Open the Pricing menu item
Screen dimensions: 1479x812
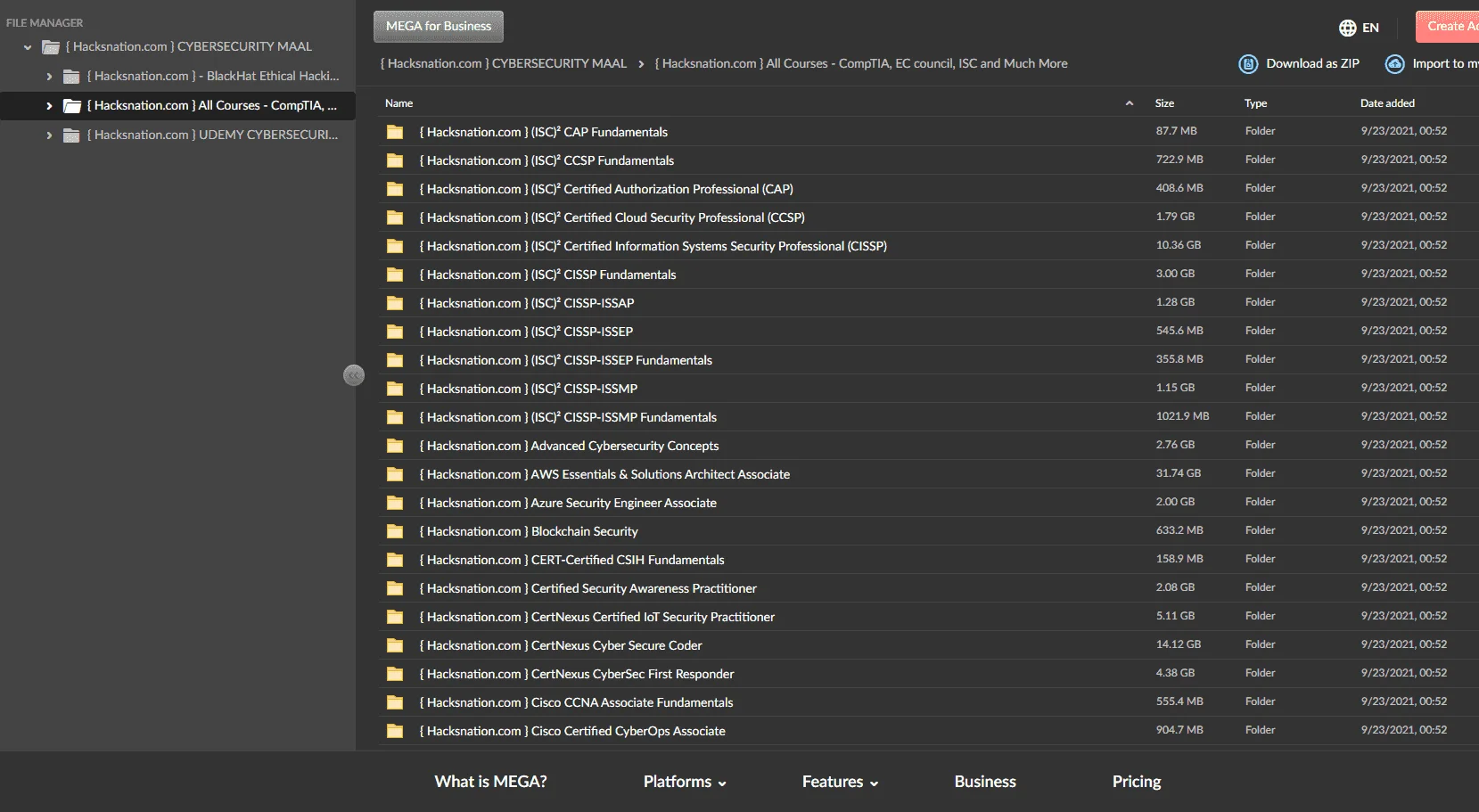pos(1137,782)
